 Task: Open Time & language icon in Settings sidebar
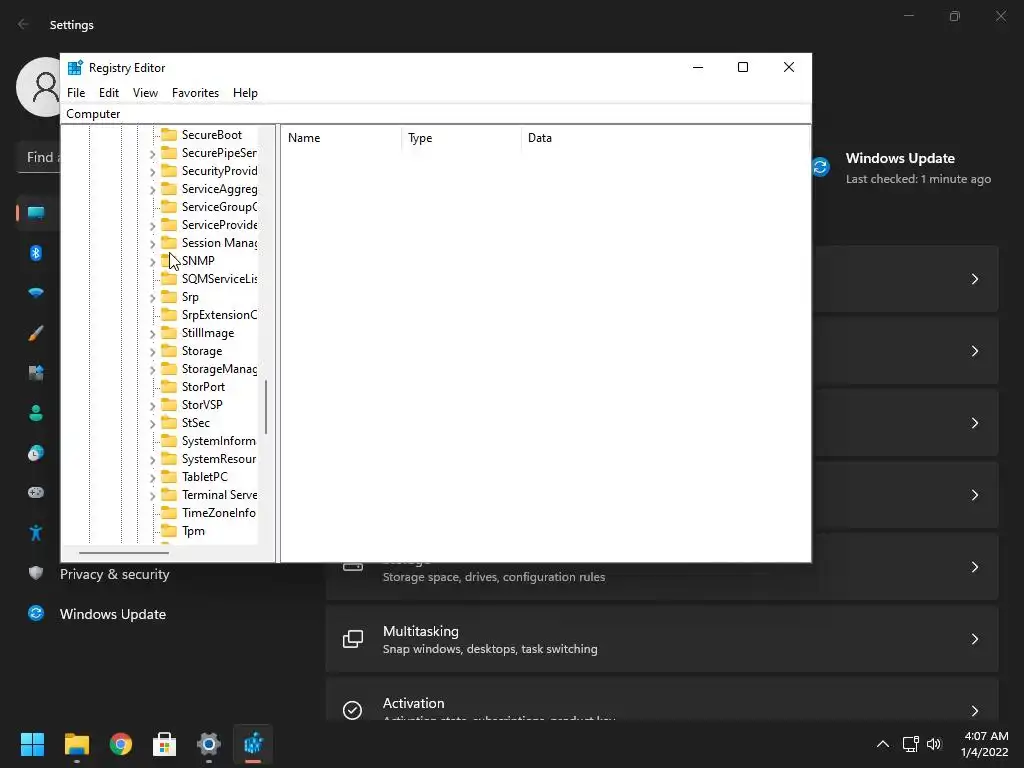tap(36, 453)
